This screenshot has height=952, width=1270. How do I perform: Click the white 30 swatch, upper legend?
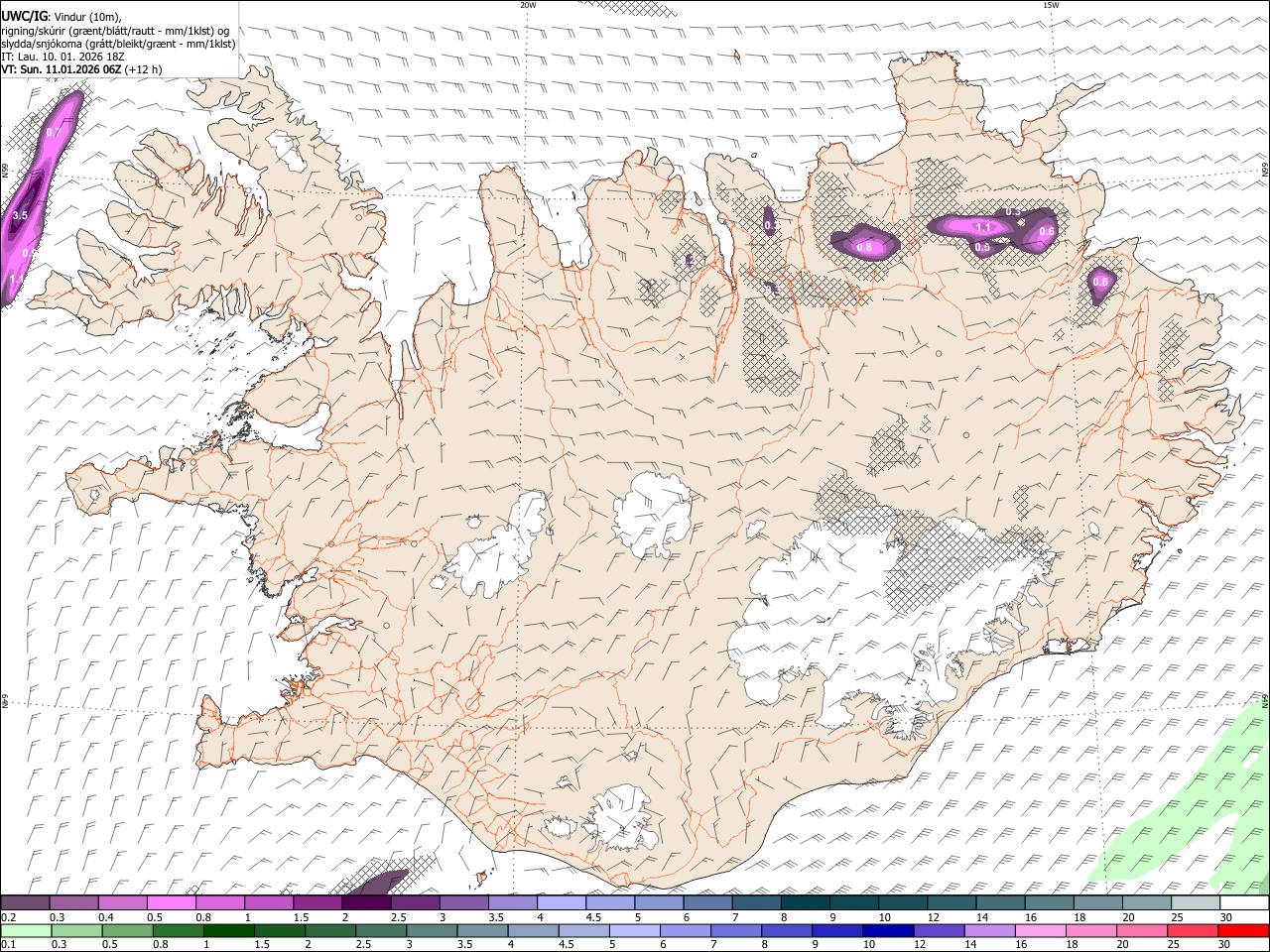1244,903
